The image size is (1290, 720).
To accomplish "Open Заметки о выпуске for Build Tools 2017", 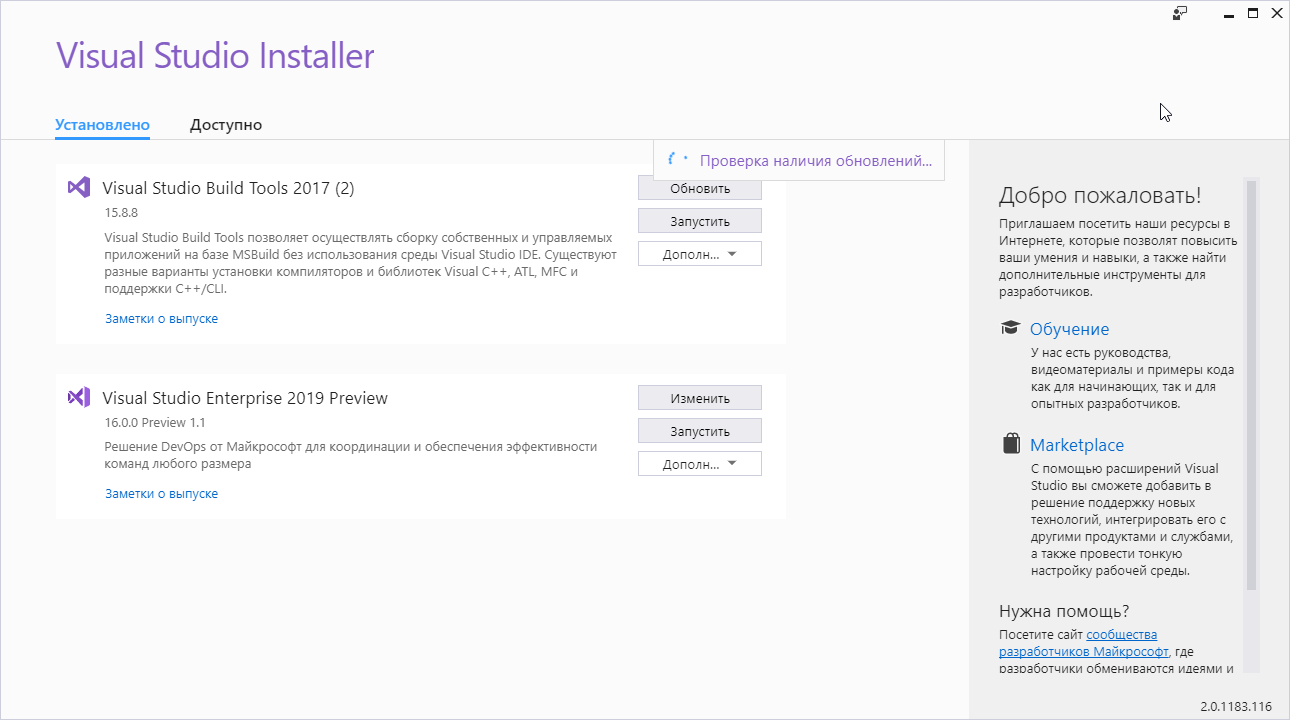I will click(161, 319).
